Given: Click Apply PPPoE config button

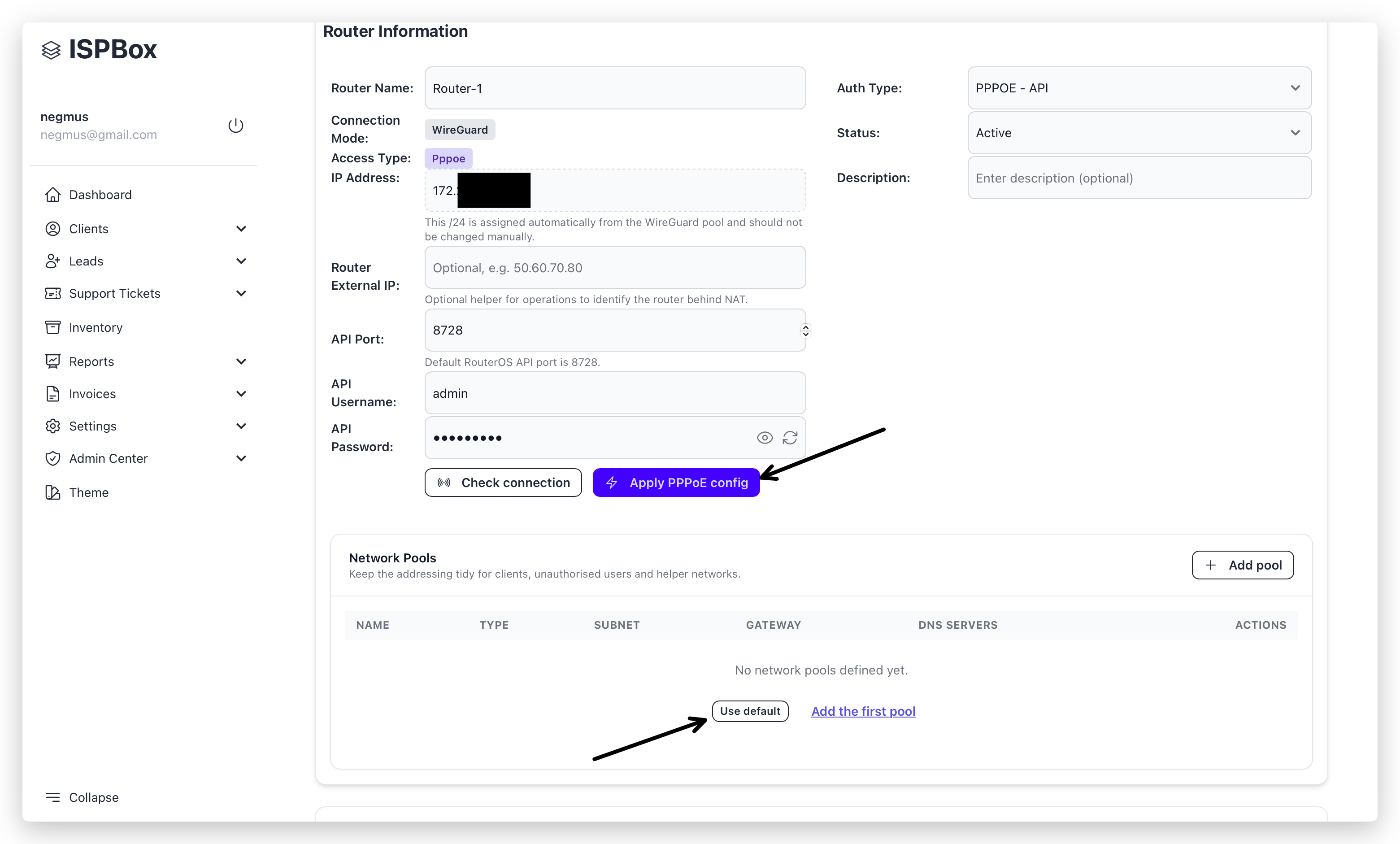Looking at the screenshot, I should point(676,483).
